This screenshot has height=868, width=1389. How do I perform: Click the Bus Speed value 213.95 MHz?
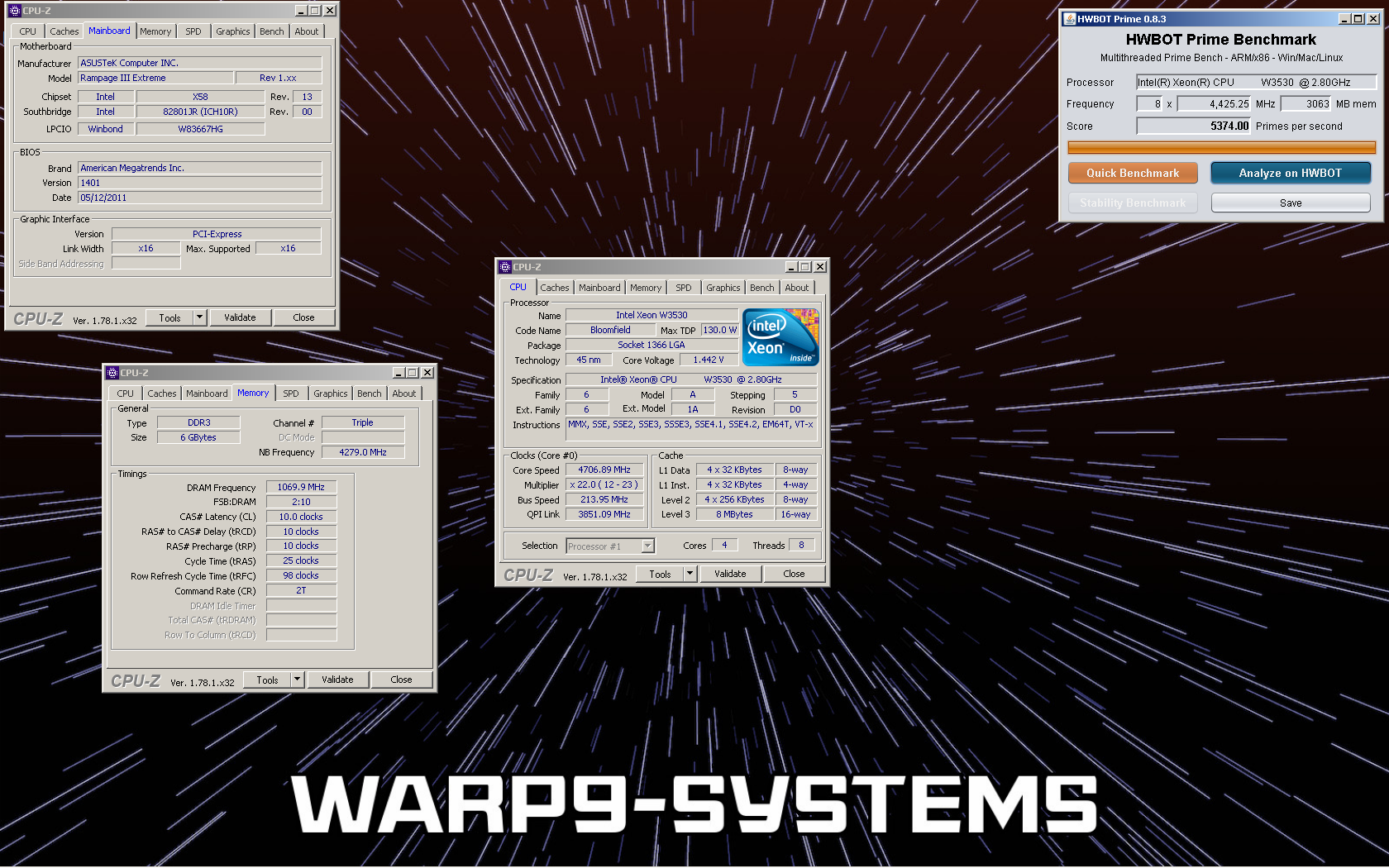click(604, 499)
